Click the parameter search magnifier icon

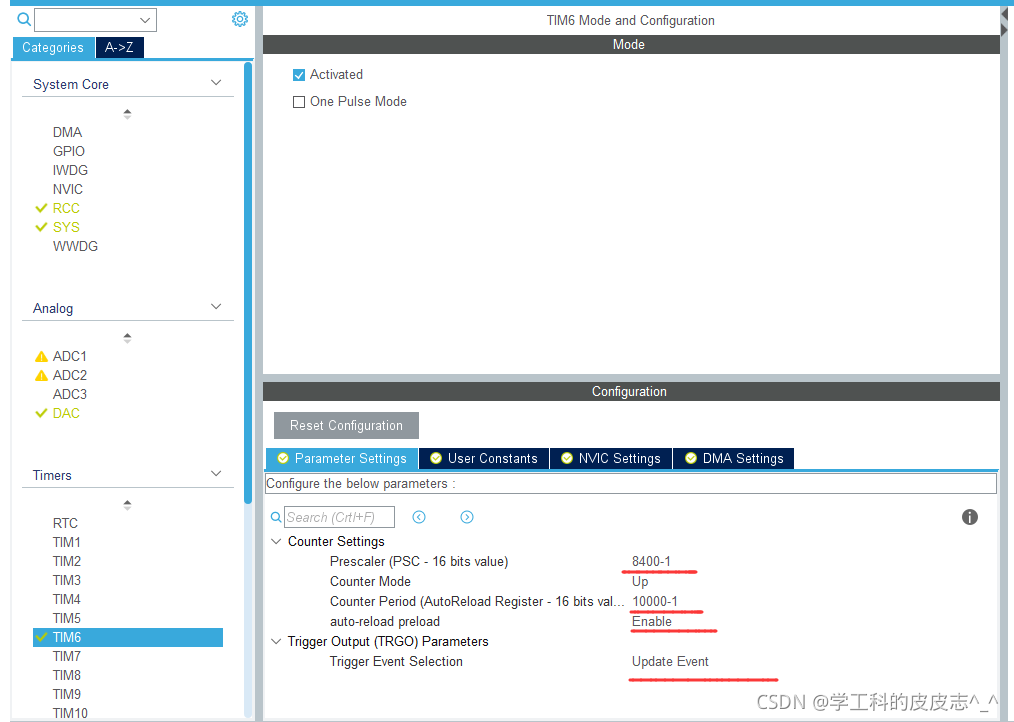click(x=276, y=518)
